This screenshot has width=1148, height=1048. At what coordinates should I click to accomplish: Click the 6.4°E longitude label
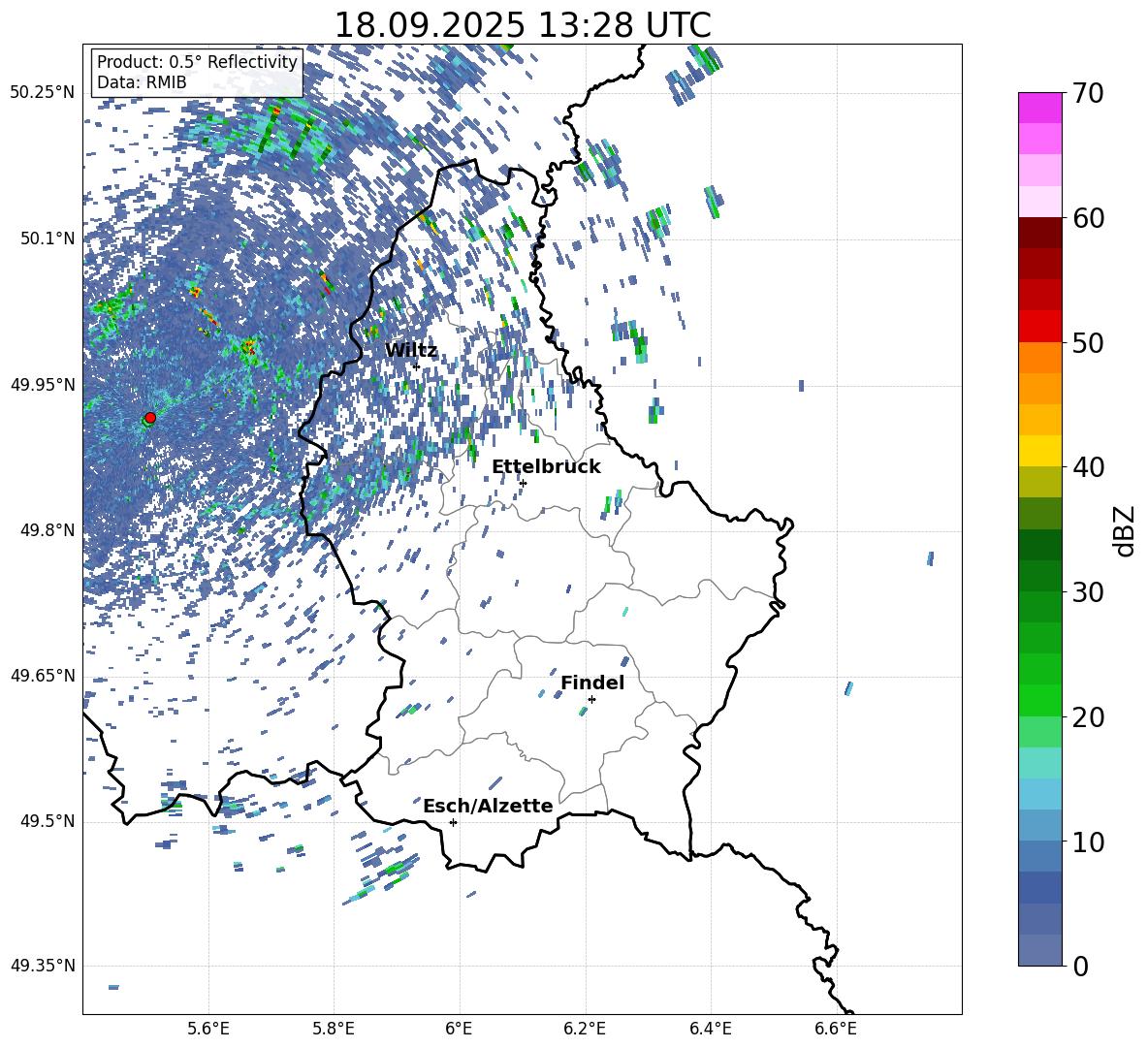pyautogui.click(x=710, y=1029)
